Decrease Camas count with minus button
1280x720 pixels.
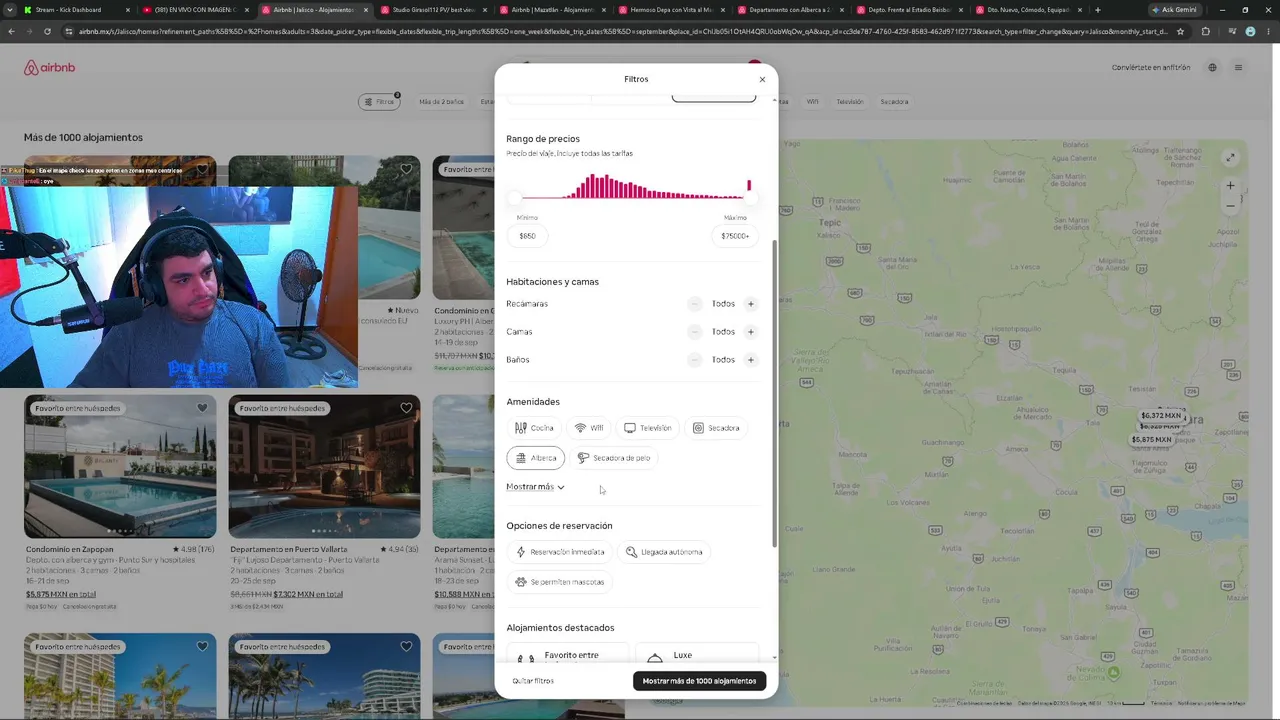pyautogui.click(x=695, y=332)
